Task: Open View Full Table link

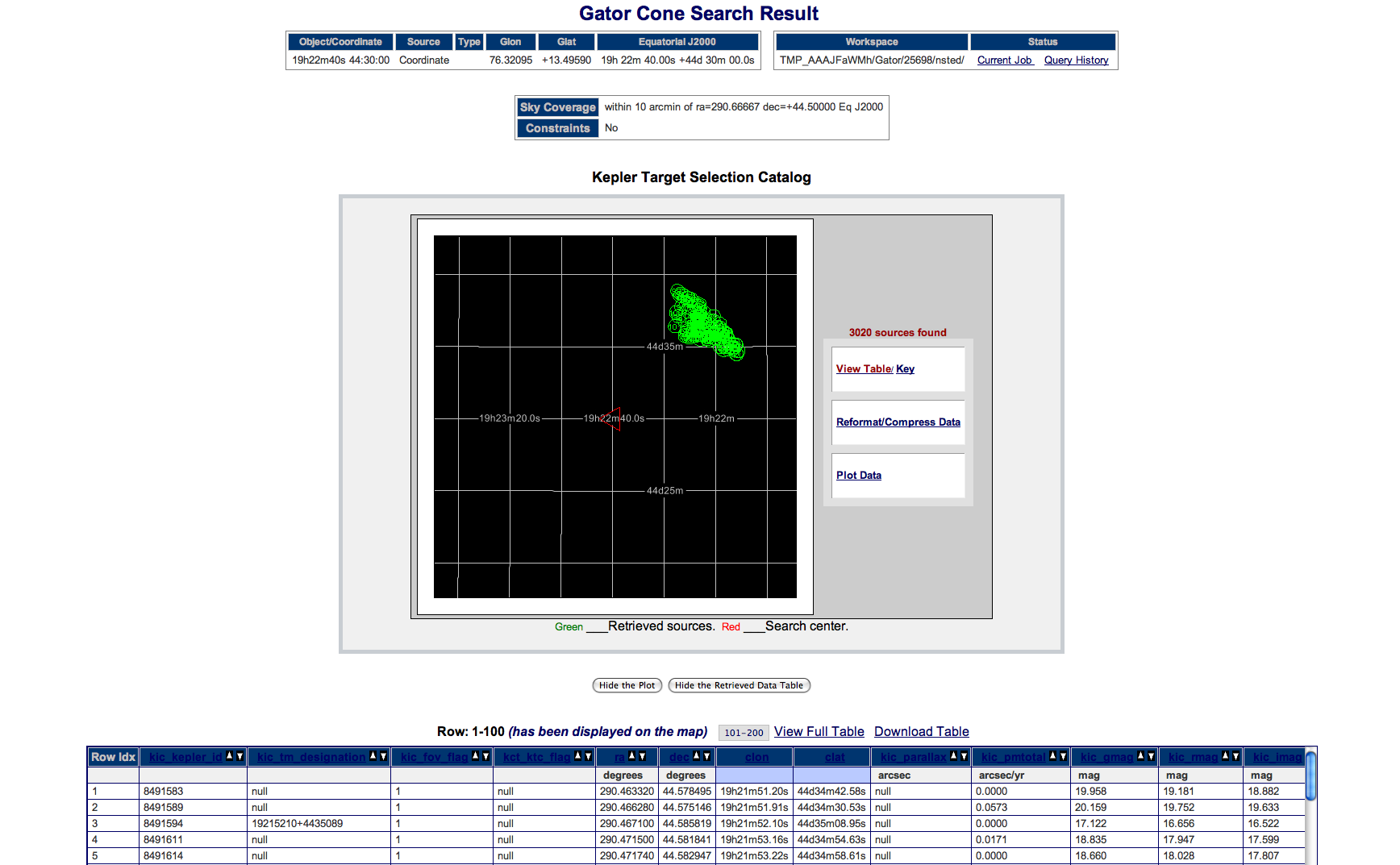Action: [x=819, y=732]
